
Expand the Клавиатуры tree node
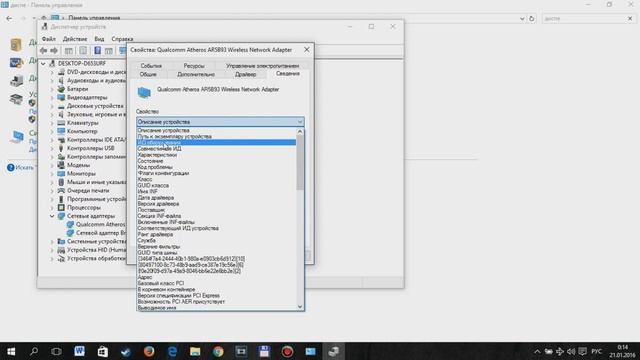pyautogui.click(x=52, y=123)
